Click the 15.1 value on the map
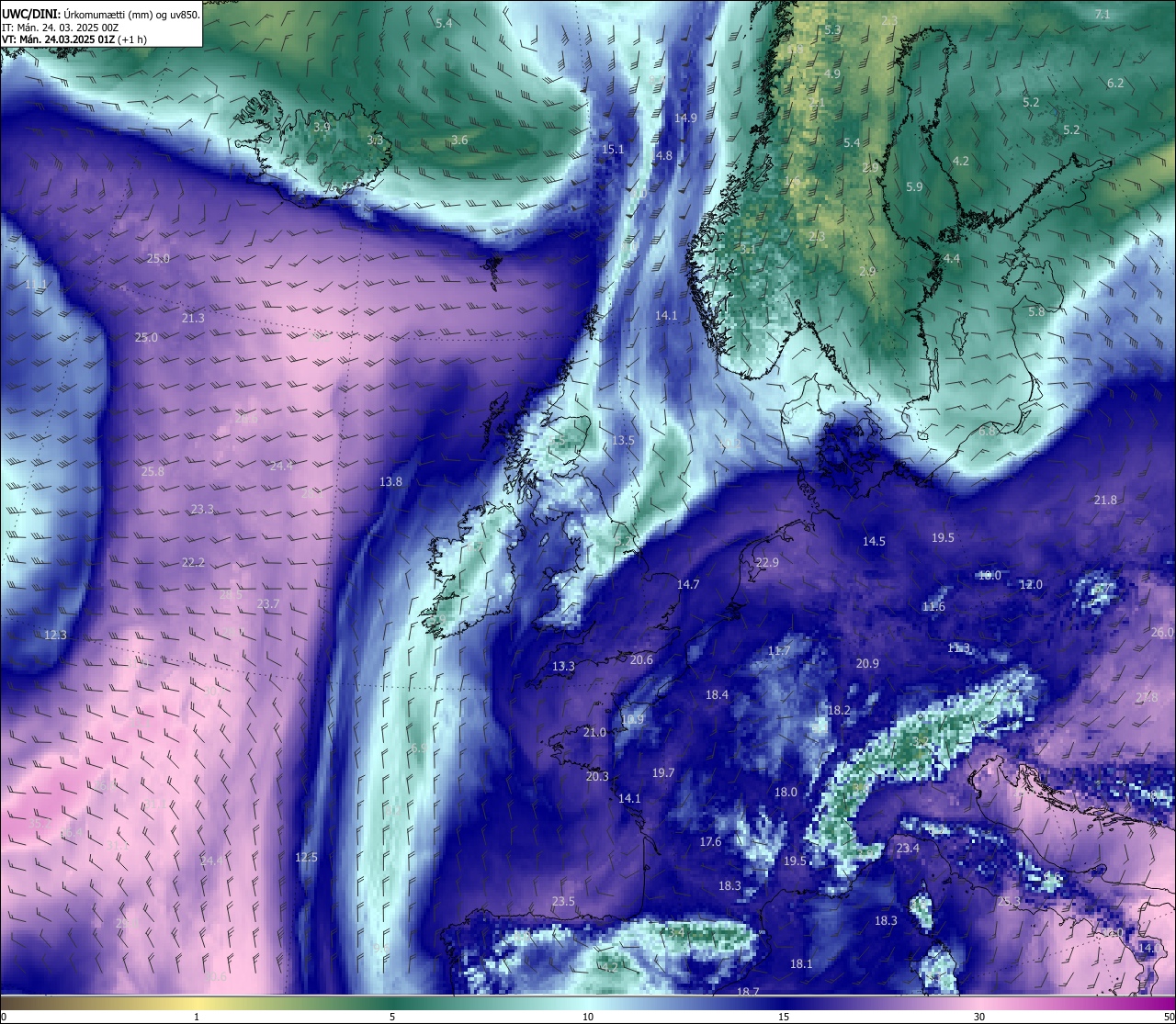 coord(613,149)
